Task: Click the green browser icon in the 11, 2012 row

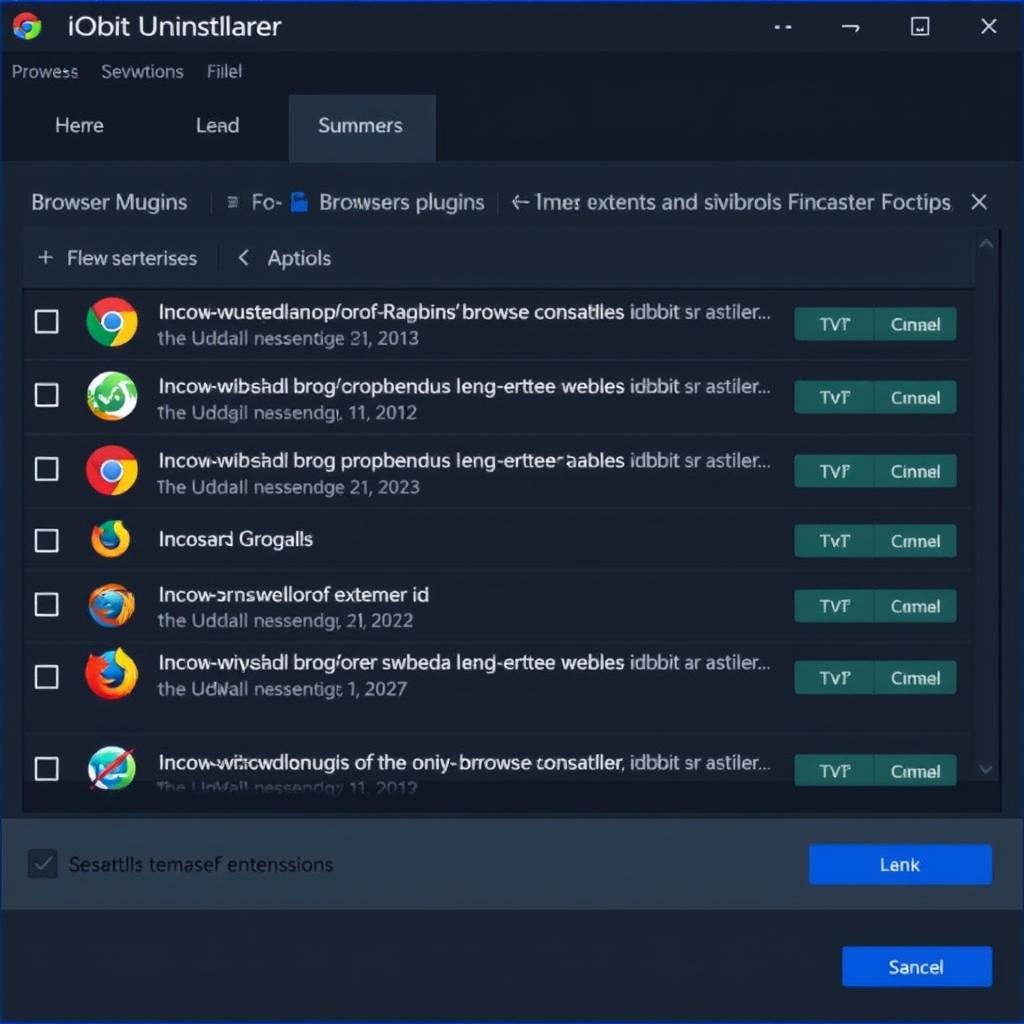Action: 112,396
